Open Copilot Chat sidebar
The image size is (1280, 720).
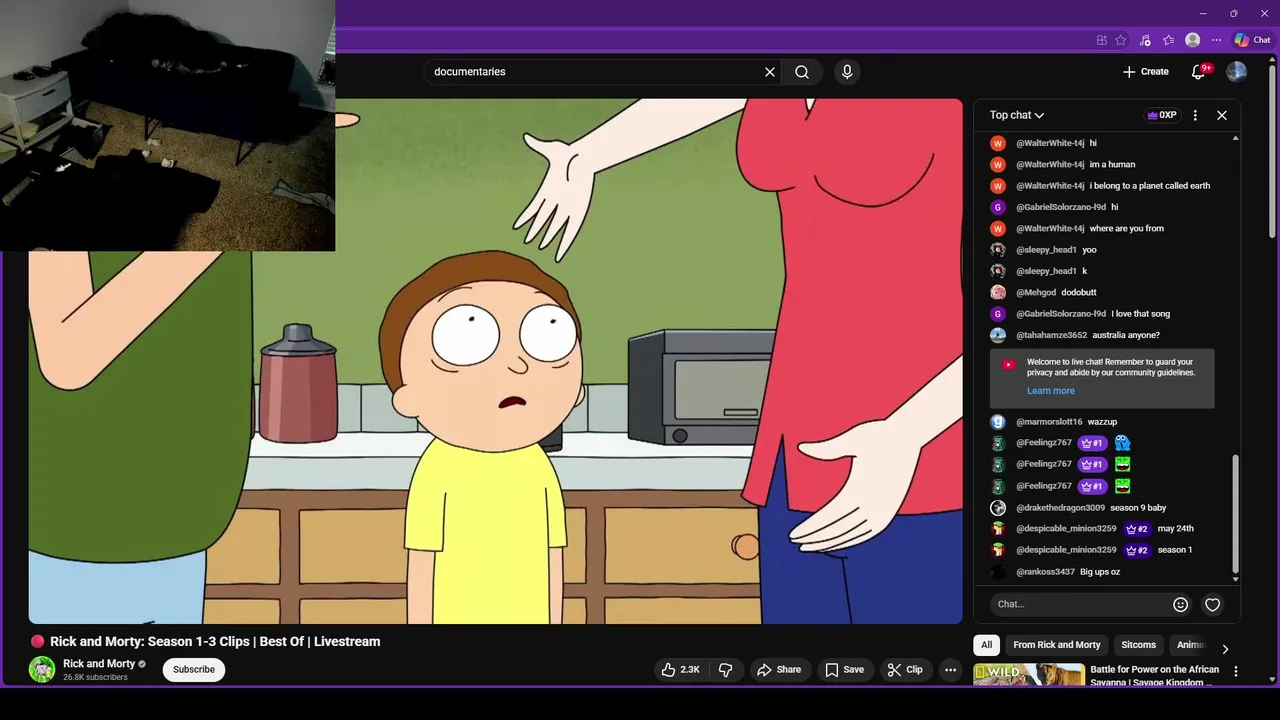1252,40
